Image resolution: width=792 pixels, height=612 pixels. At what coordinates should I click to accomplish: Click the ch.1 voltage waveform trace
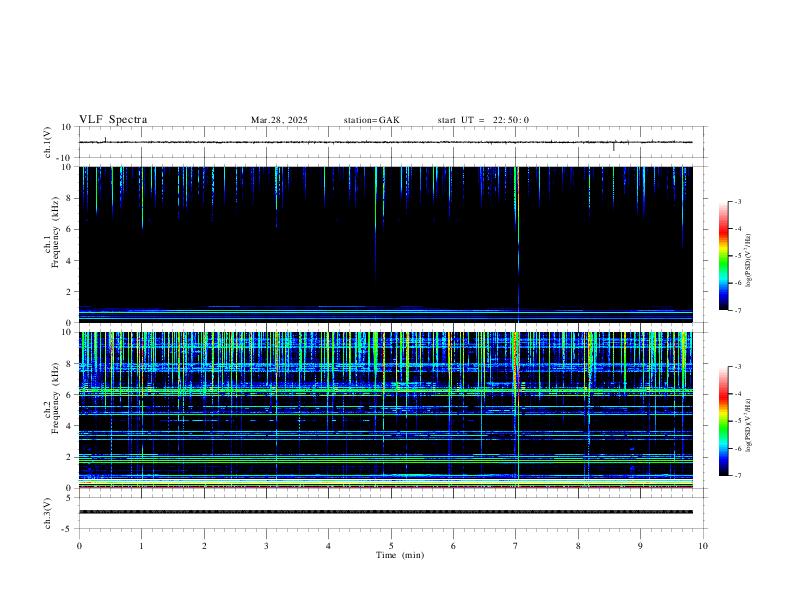386,142
